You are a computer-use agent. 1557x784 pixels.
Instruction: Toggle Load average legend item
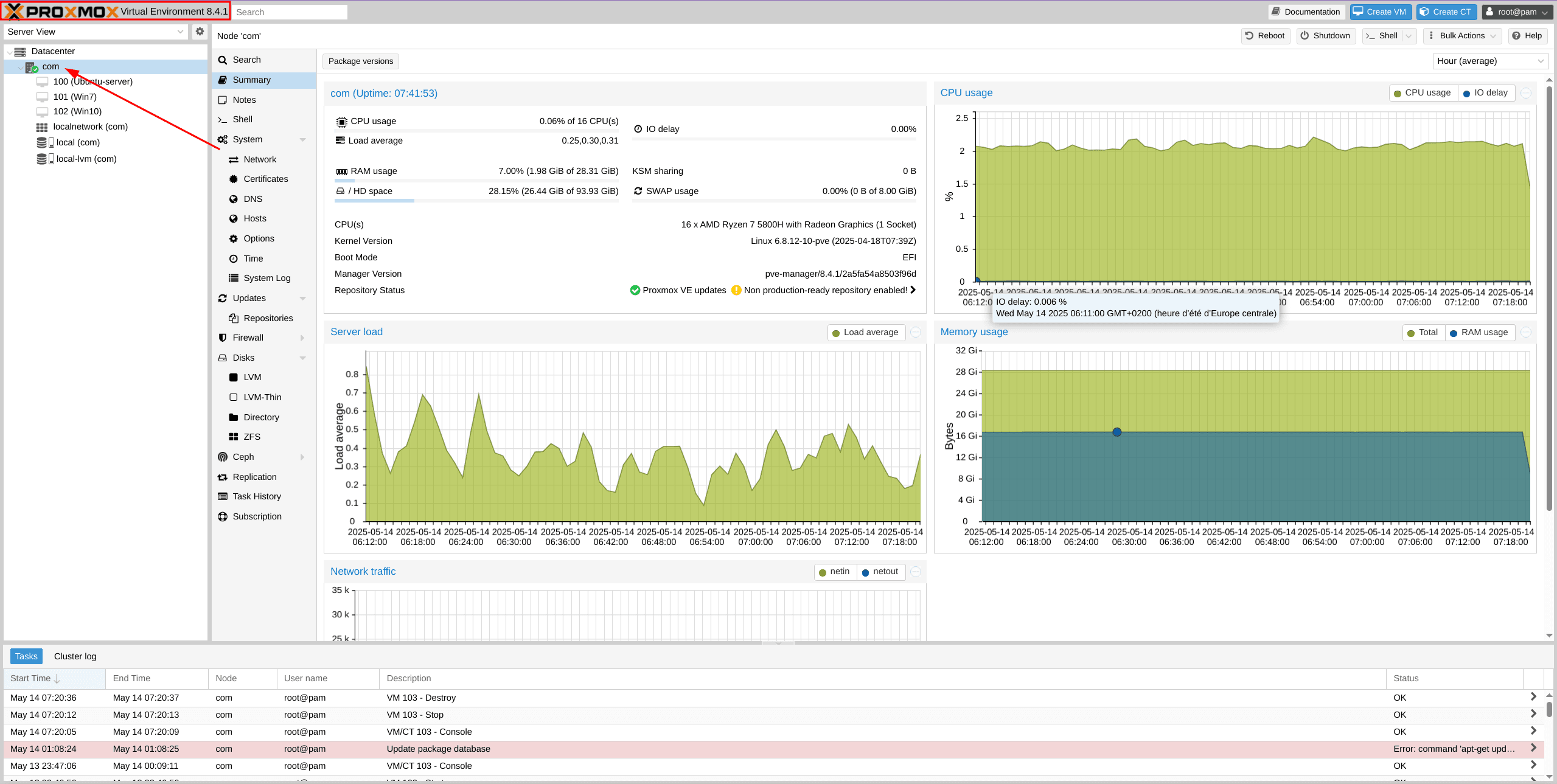(x=865, y=333)
